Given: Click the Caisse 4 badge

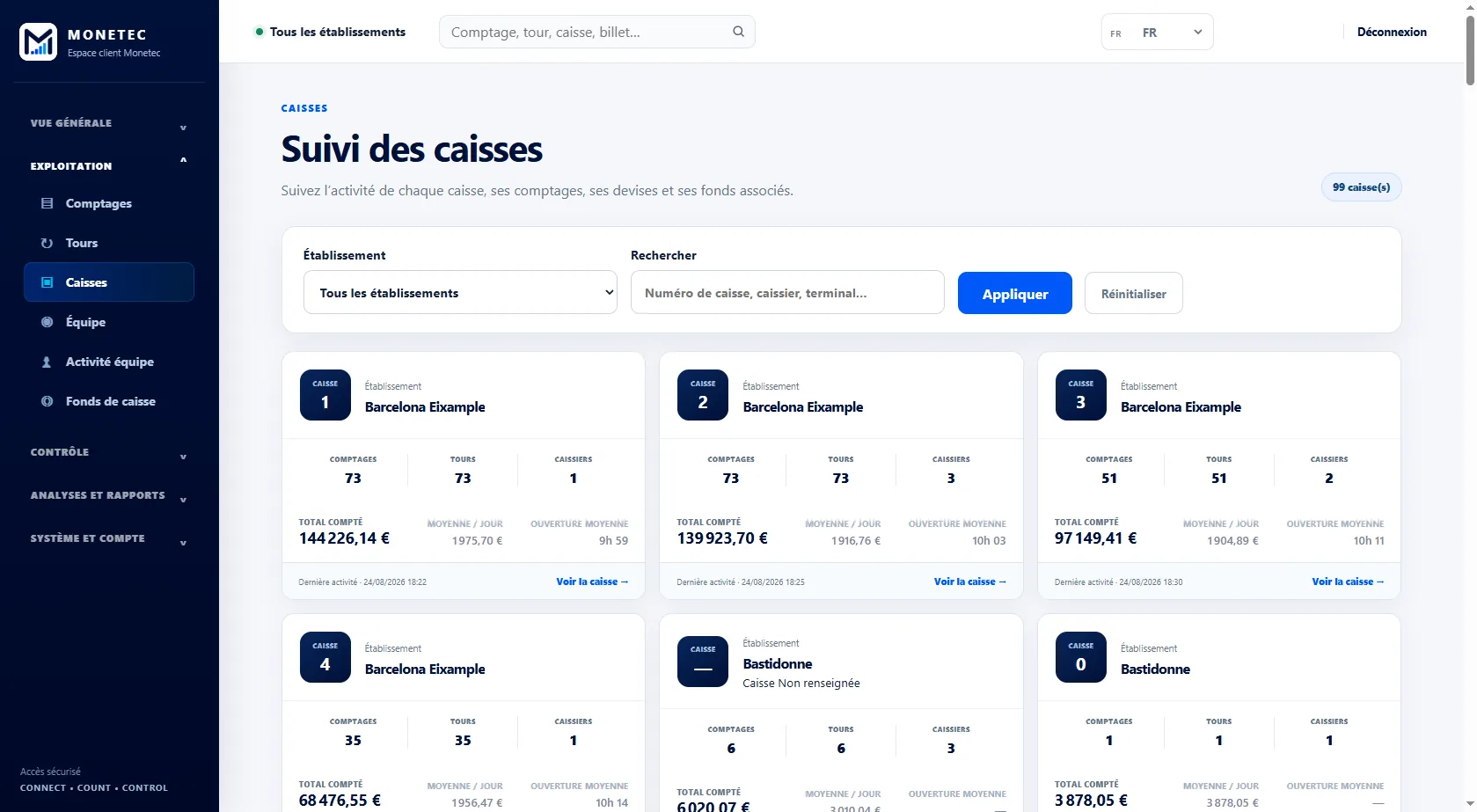Looking at the screenshot, I should 325,657.
